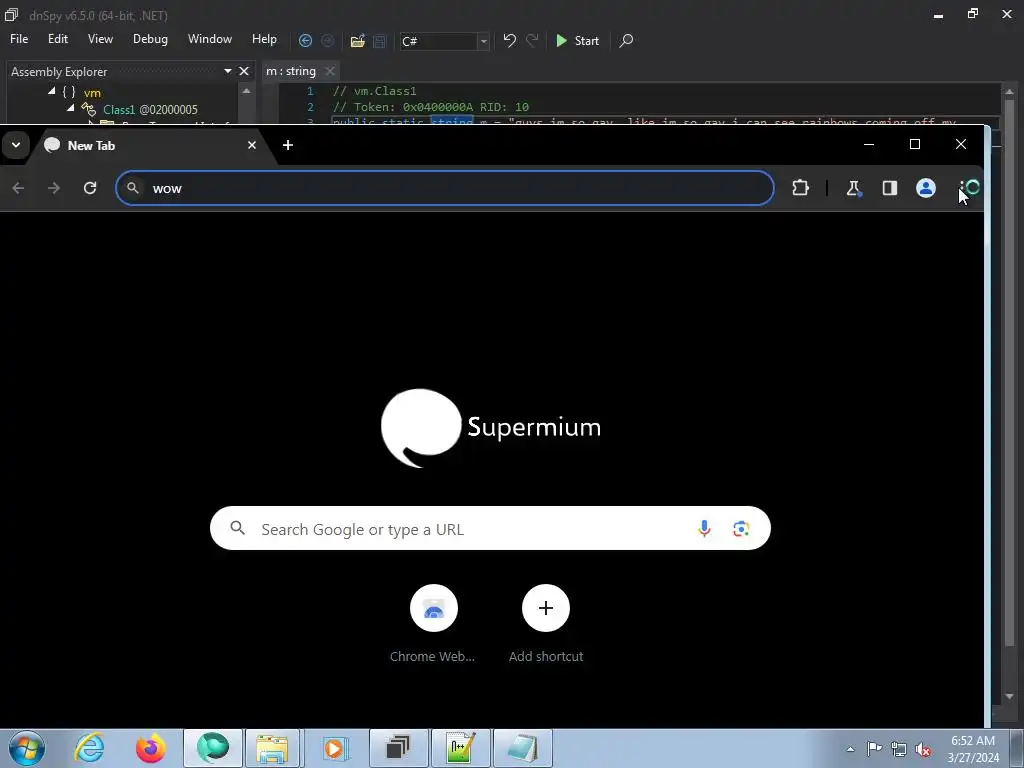Switch to dnSpy taskbar button
1024x768 pixels.
click(398, 748)
